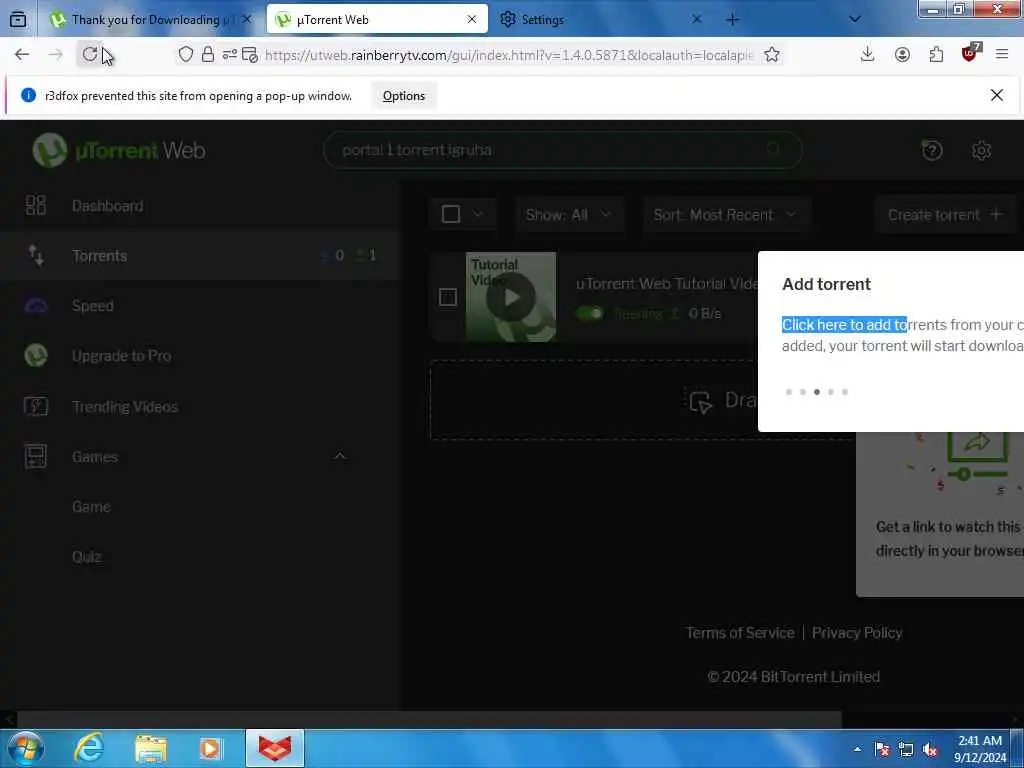Click the Games controller icon
The image size is (1024, 768).
click(36, 456)
